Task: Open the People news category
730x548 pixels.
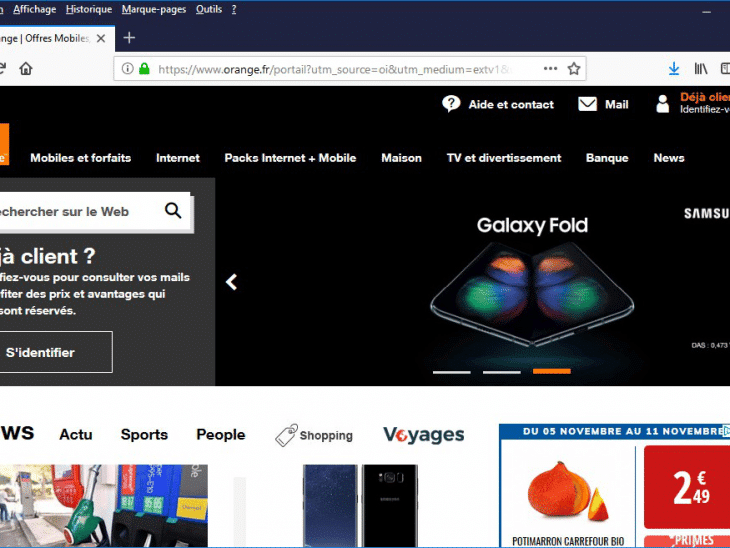Action: click(x=221, y=434)
